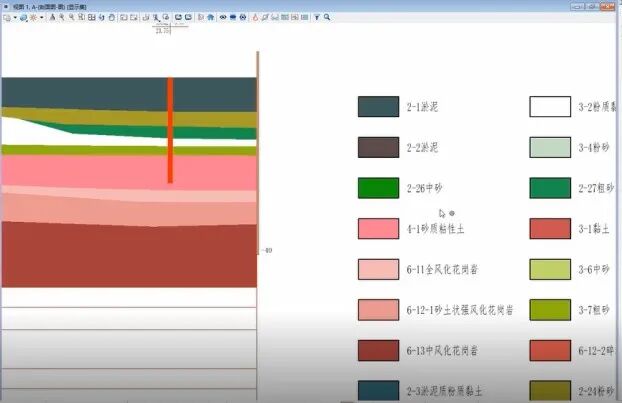Click the funnel filter icon in toolbar

pyautogui.click(x=316, y=18)
